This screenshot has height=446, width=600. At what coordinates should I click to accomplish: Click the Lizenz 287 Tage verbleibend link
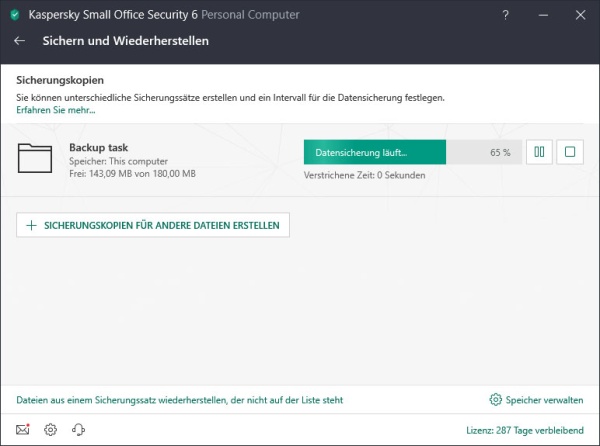pyautogui.click(x=525, y=430)
